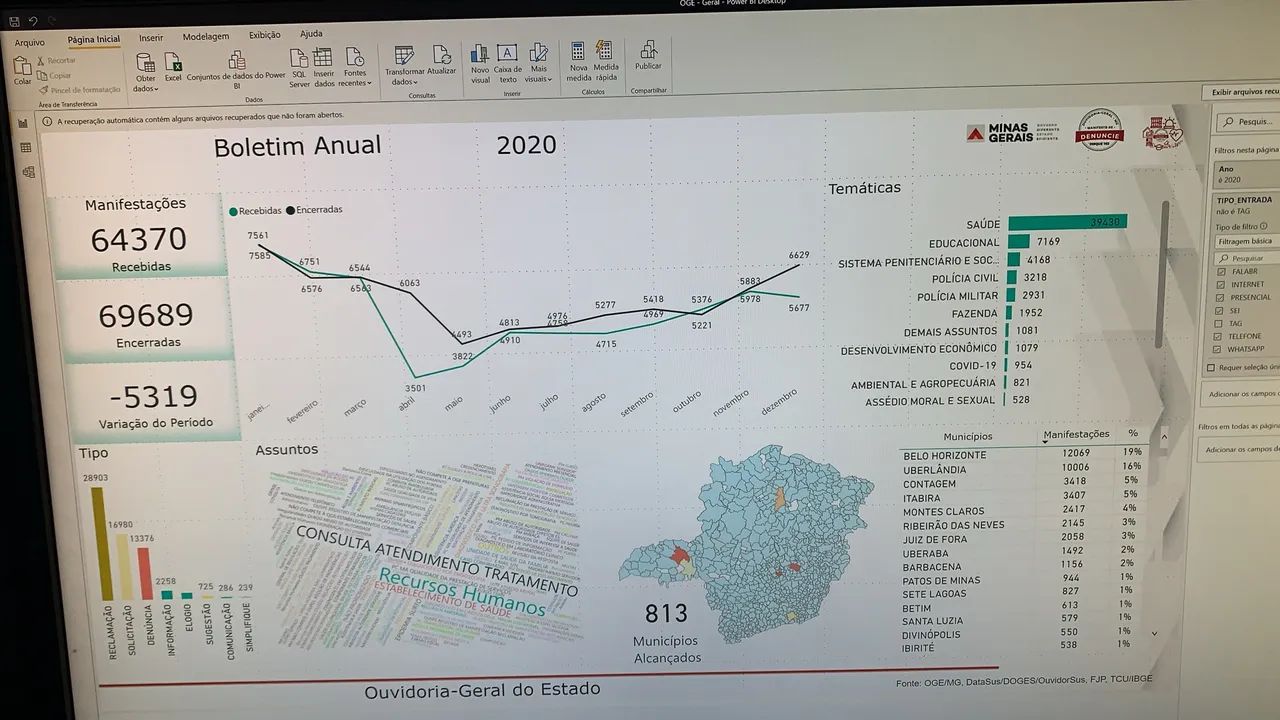The image size is (1280, 720).
Task: Click the Recebidas legend entry
Action: pyautogui.click(x=255, y=211)
